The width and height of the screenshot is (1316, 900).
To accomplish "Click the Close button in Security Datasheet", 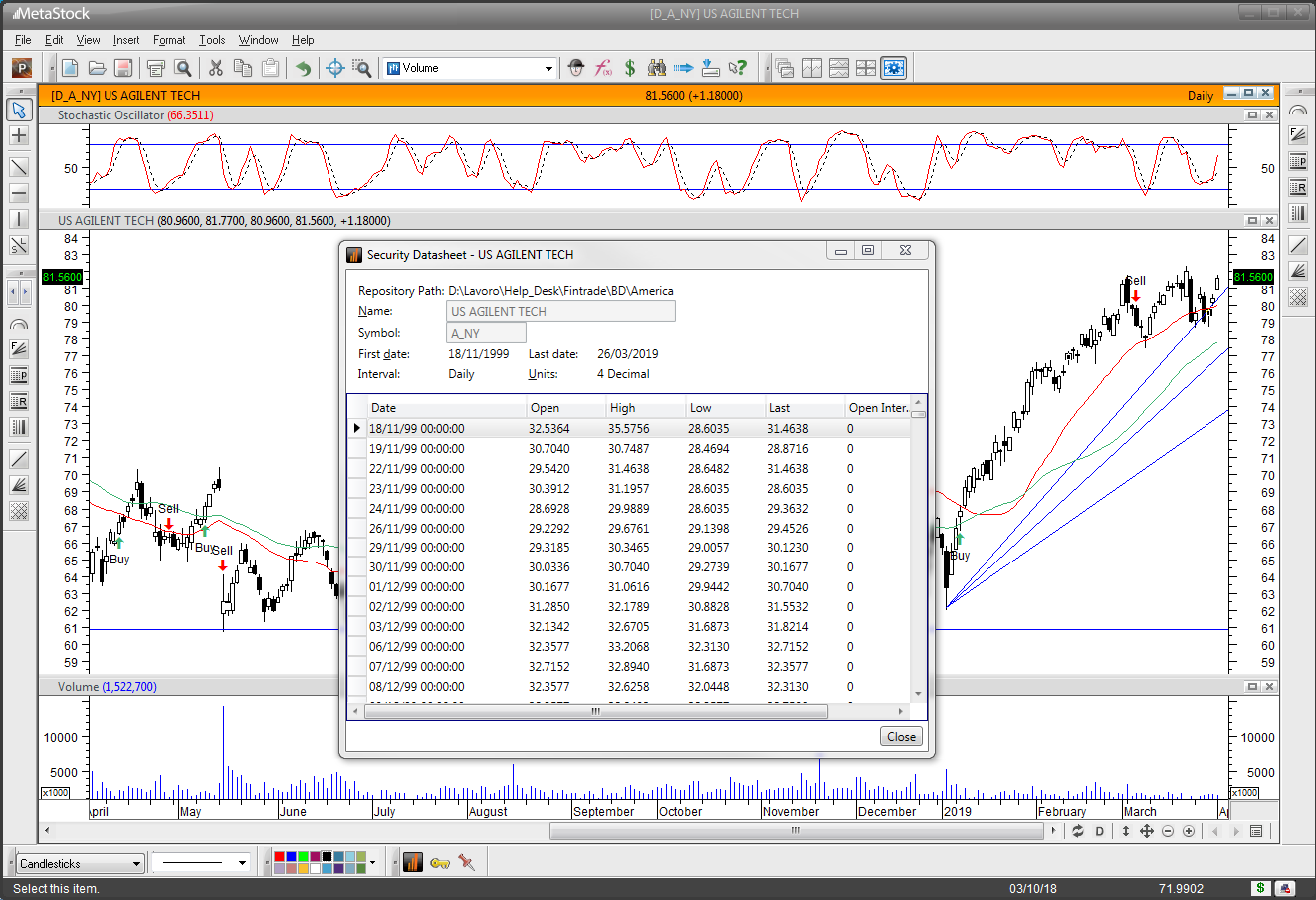I will 901,736.
